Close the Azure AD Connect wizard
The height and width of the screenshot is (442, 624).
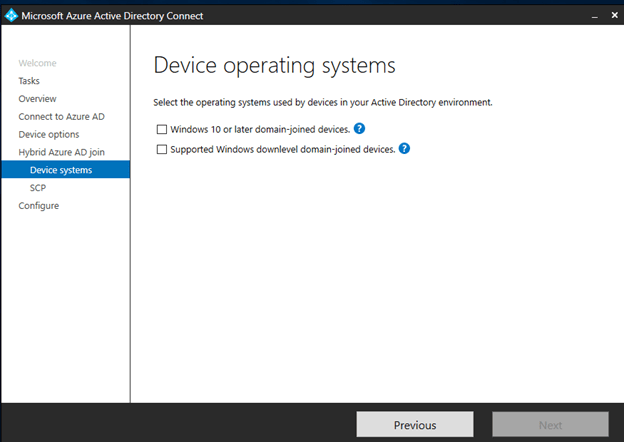pos(609,15)
